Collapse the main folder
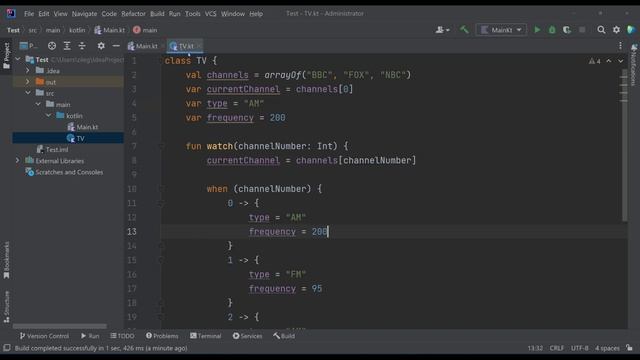The image size is (640, 360). tap(38, 104)
